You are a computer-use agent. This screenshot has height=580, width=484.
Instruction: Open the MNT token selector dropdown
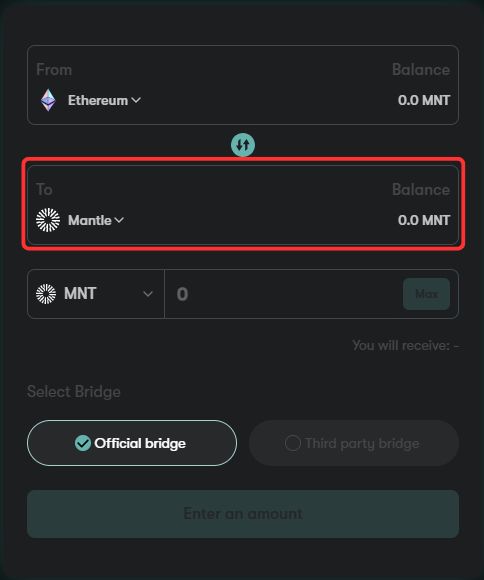(x=95, y=294)
